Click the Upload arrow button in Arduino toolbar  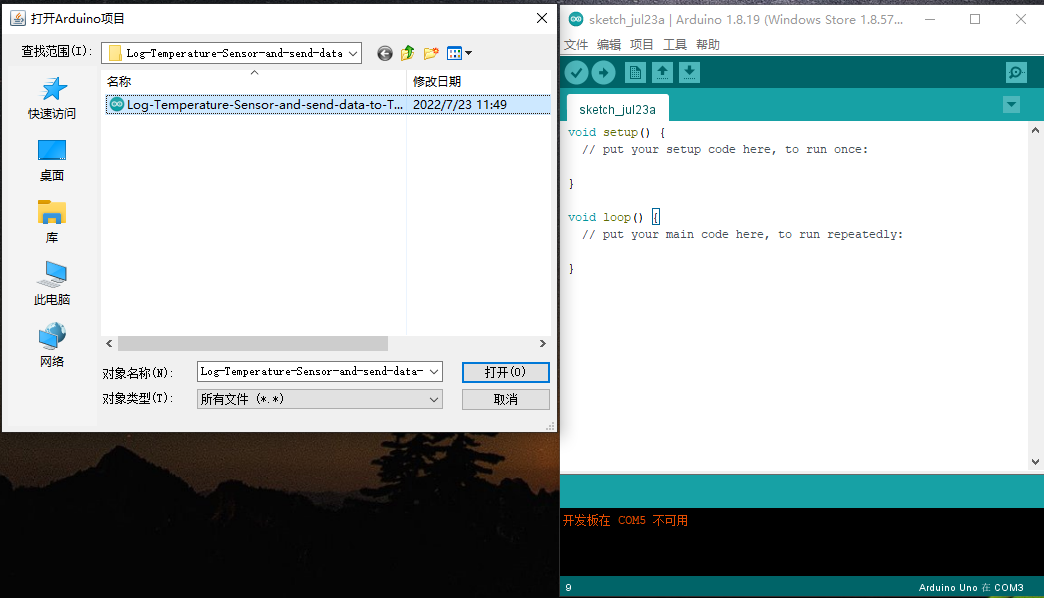tap(603, 73)
